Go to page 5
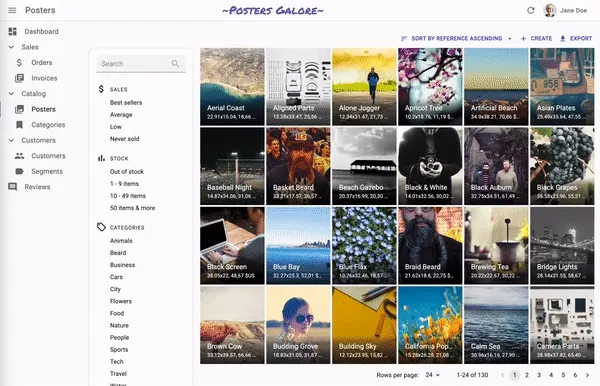The height and width of the screenshot is (386, 600). [x=563, y=375]
